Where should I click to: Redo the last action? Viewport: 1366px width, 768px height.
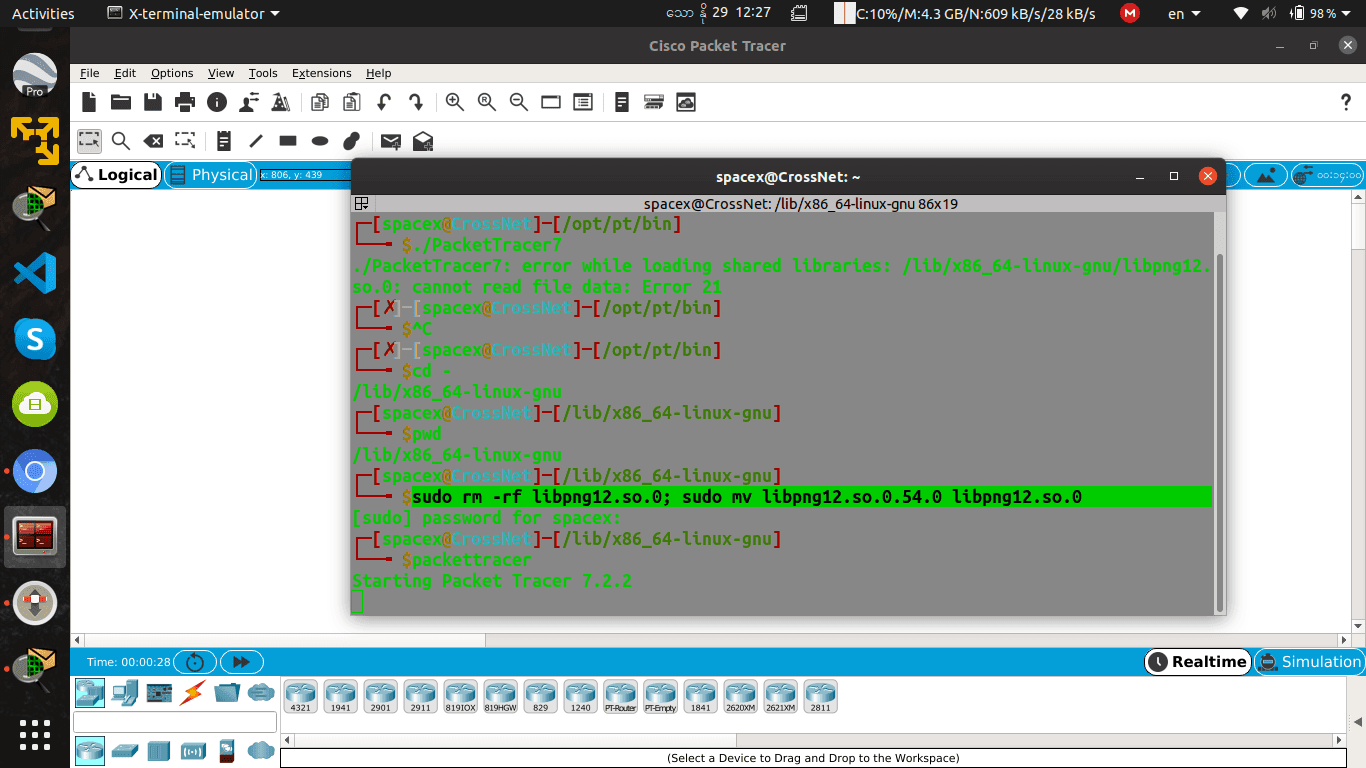coord(416,102)
